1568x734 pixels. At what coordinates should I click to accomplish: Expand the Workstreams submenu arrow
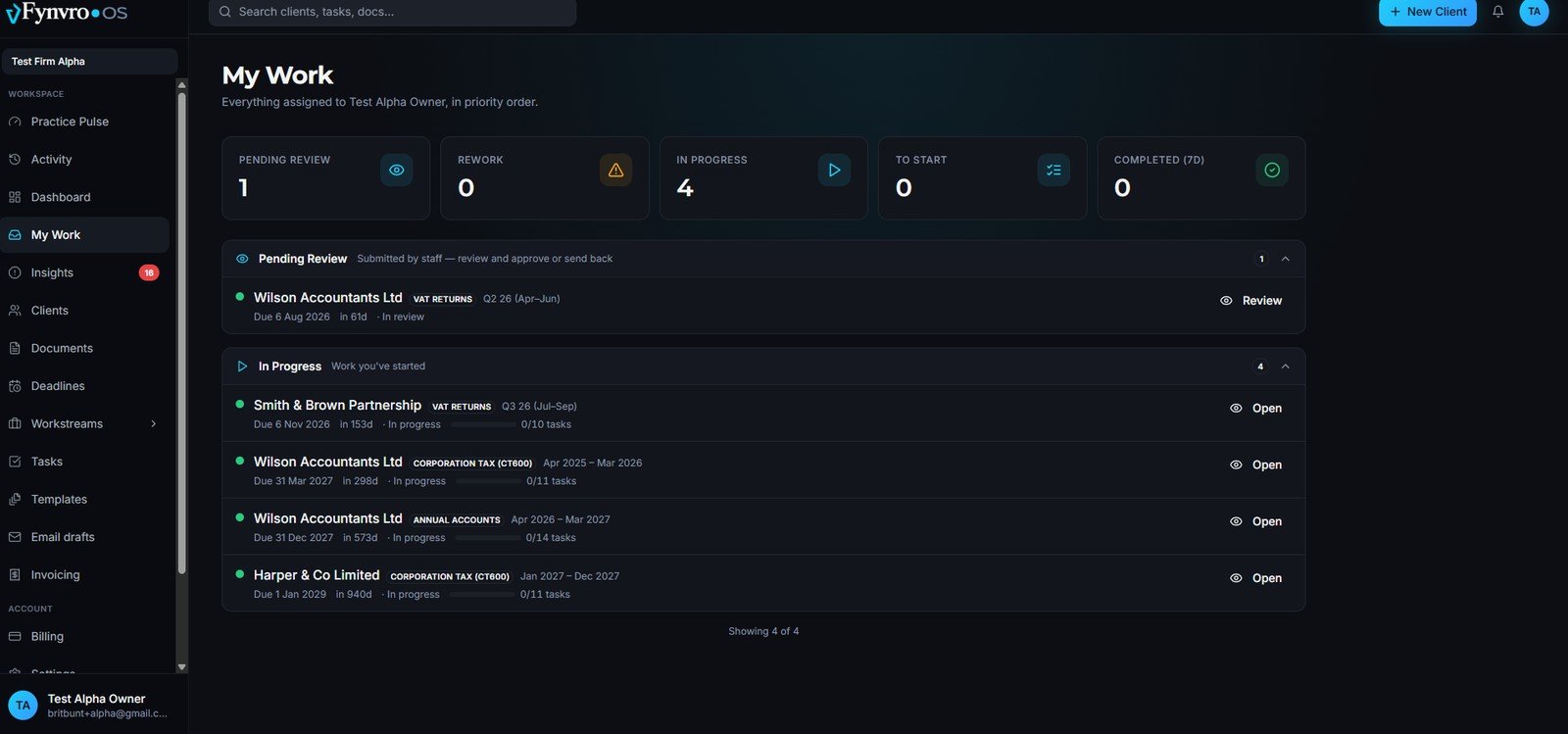pyautogui.click(x=153, y=424)
